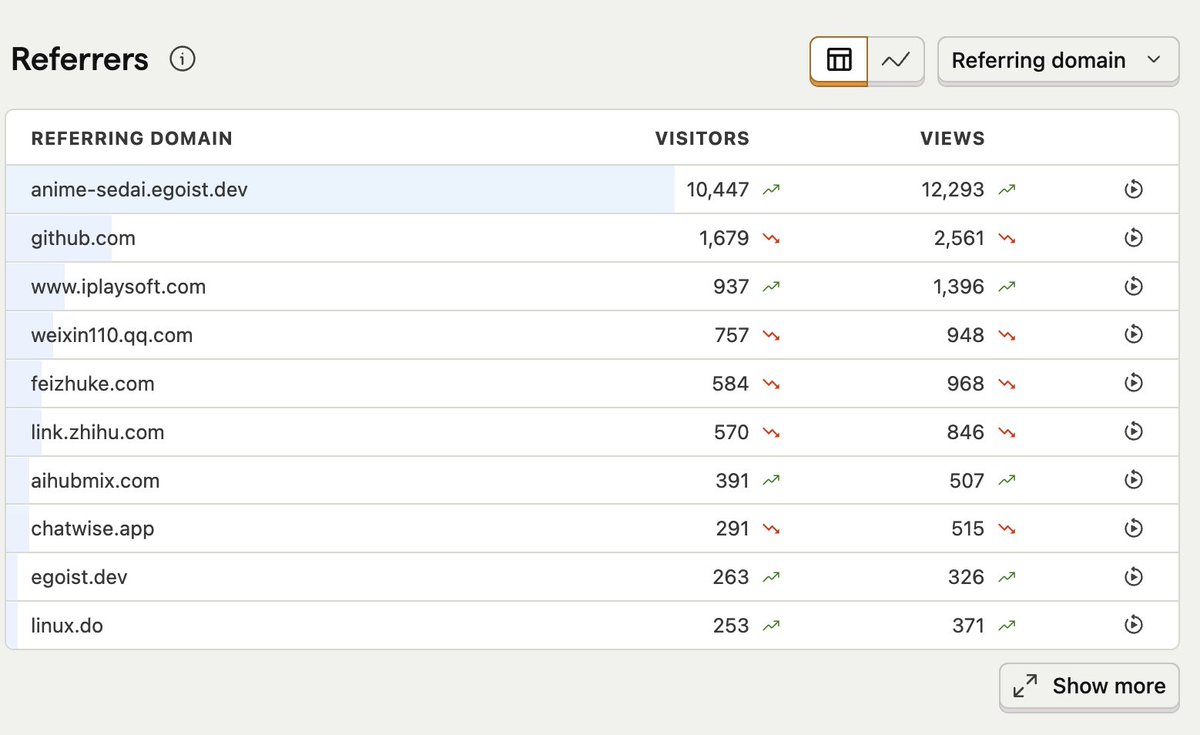
Task: Play session replays for link.zhihu.com
Action: click(x=1133, y=432)
